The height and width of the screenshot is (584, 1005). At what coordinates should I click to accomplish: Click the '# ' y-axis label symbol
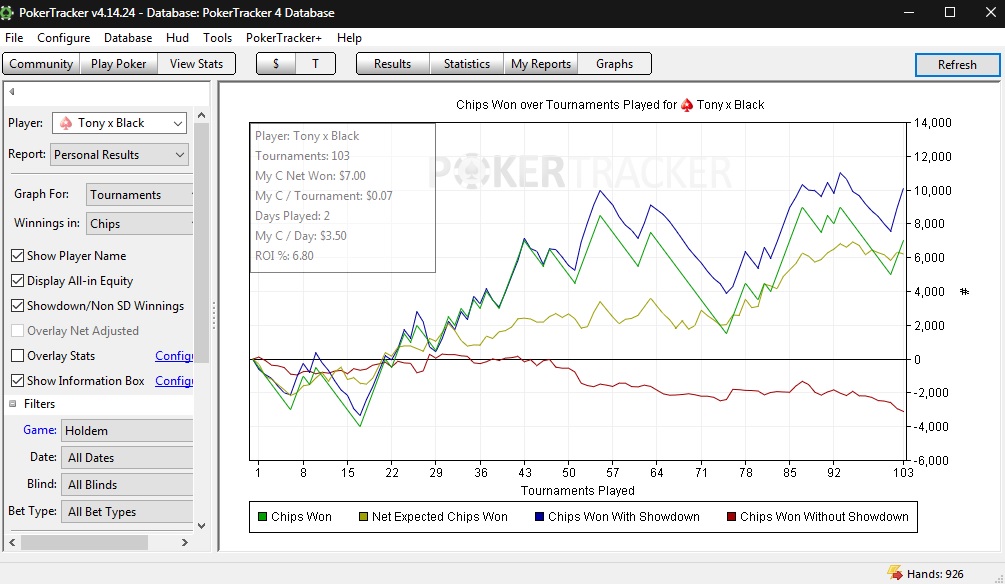click(x=965, y=292)
